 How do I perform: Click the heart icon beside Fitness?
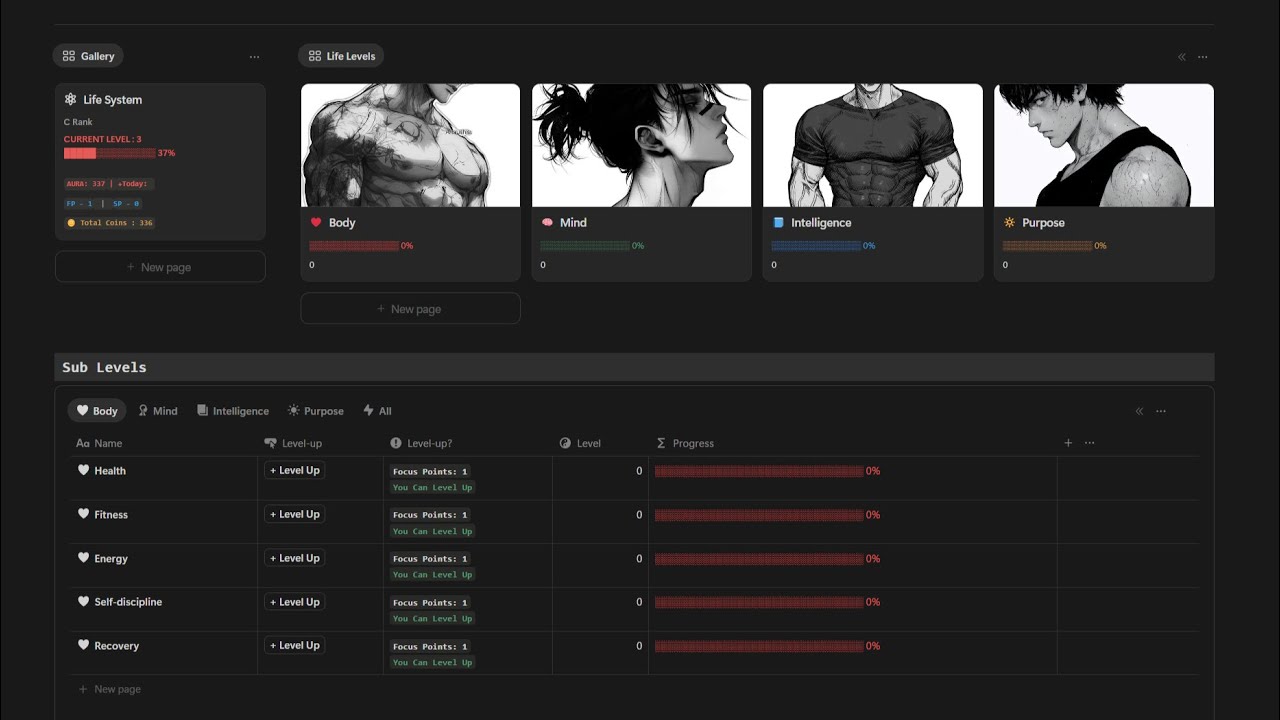coord(83,514)
